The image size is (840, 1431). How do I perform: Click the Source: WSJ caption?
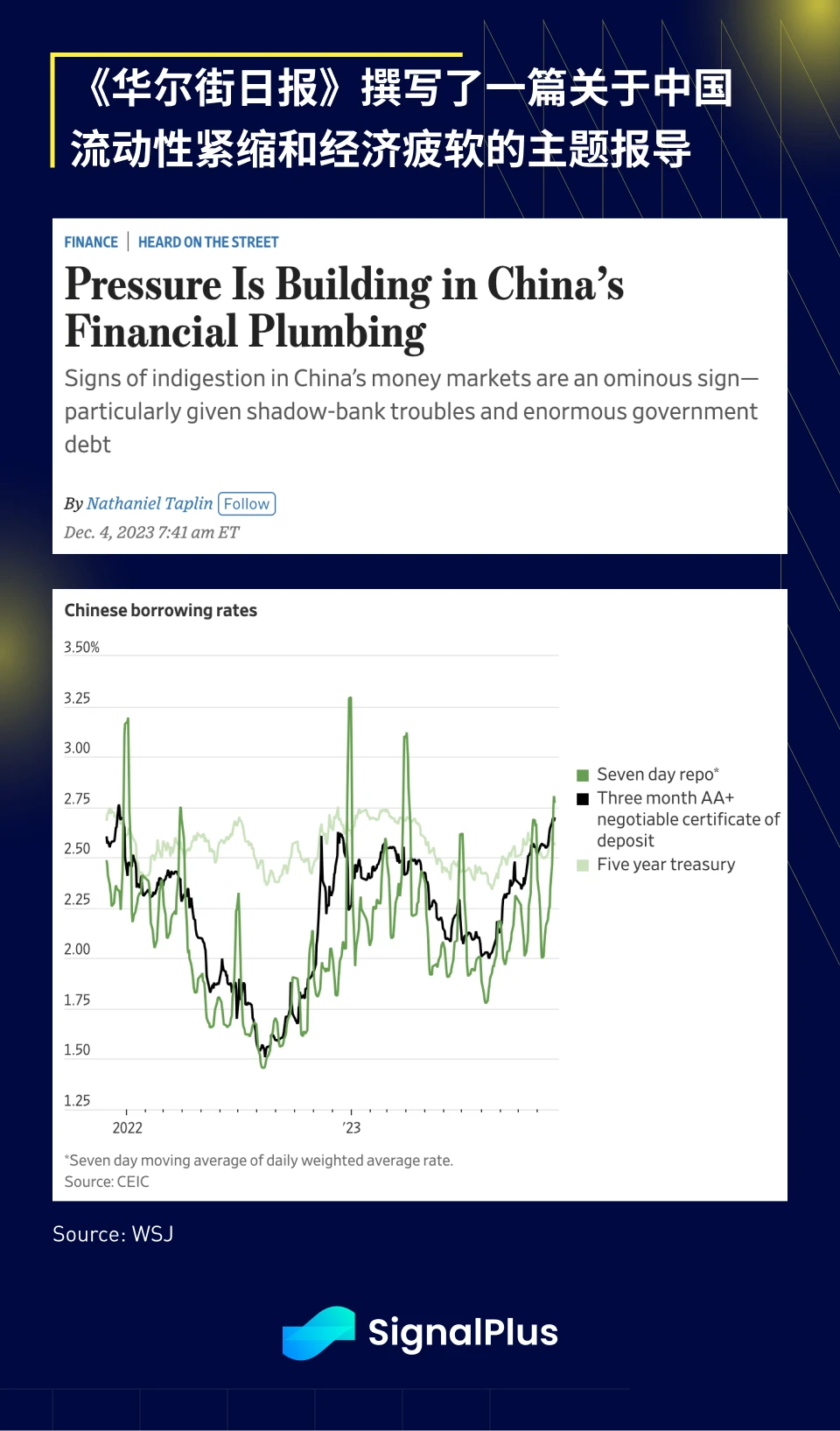[113, 1234]
